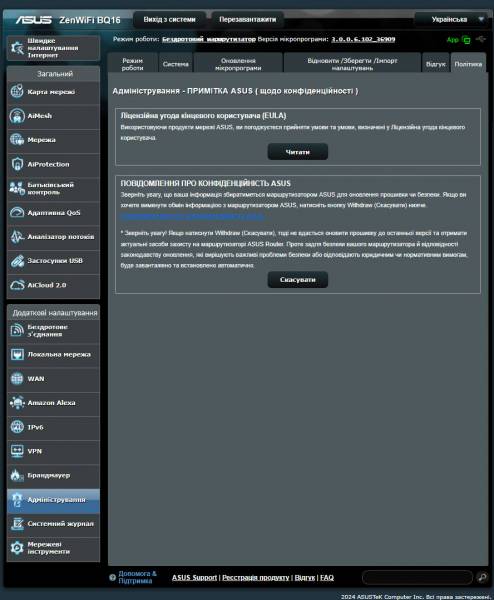The height and width of the screenshot is (600, 494).
Task: Open Firewall (Брандмауер) flame icon
Action: [x=17, y=475]
